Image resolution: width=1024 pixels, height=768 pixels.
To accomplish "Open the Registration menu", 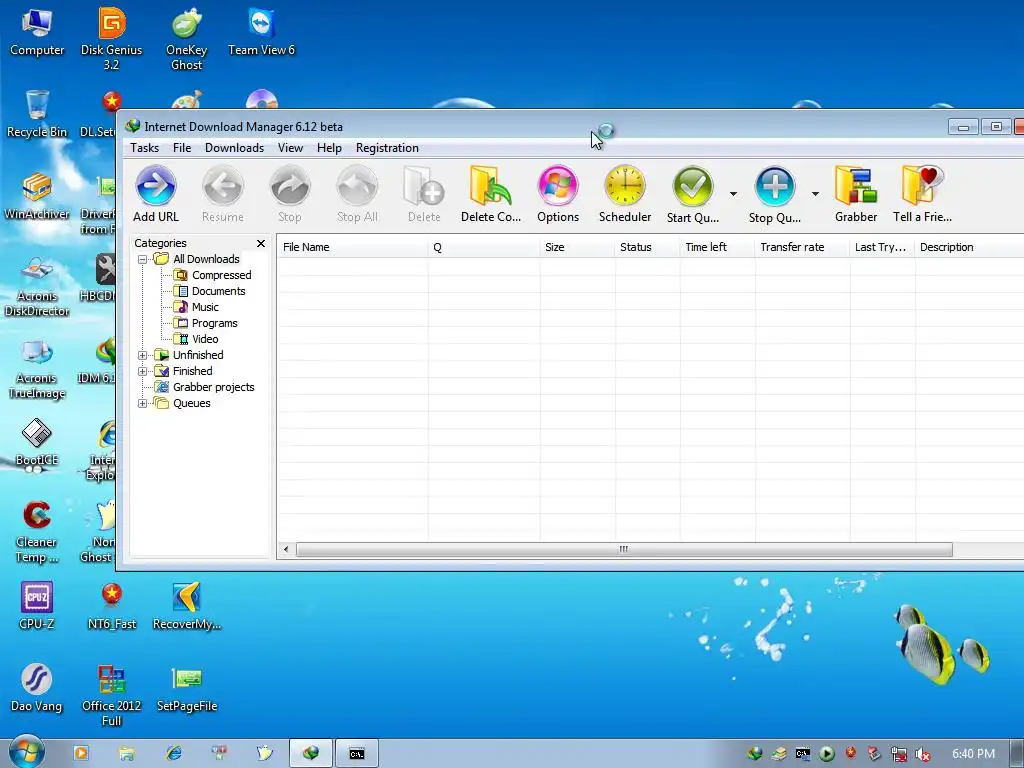I will tap(387, 148).
